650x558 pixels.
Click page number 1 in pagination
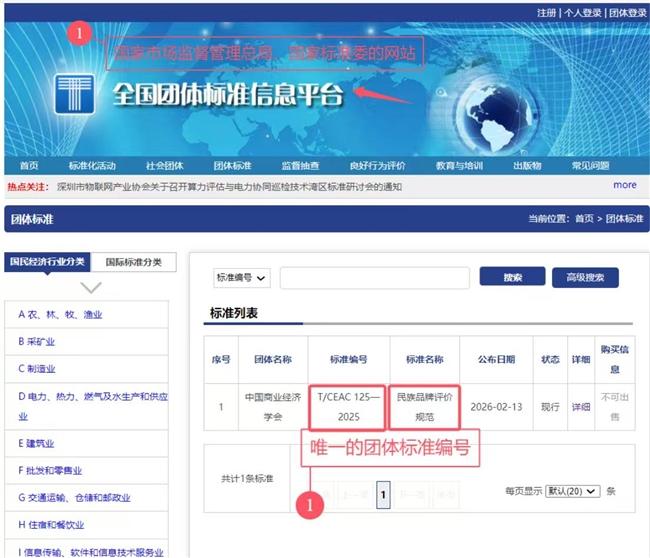[x=383, y=493]
